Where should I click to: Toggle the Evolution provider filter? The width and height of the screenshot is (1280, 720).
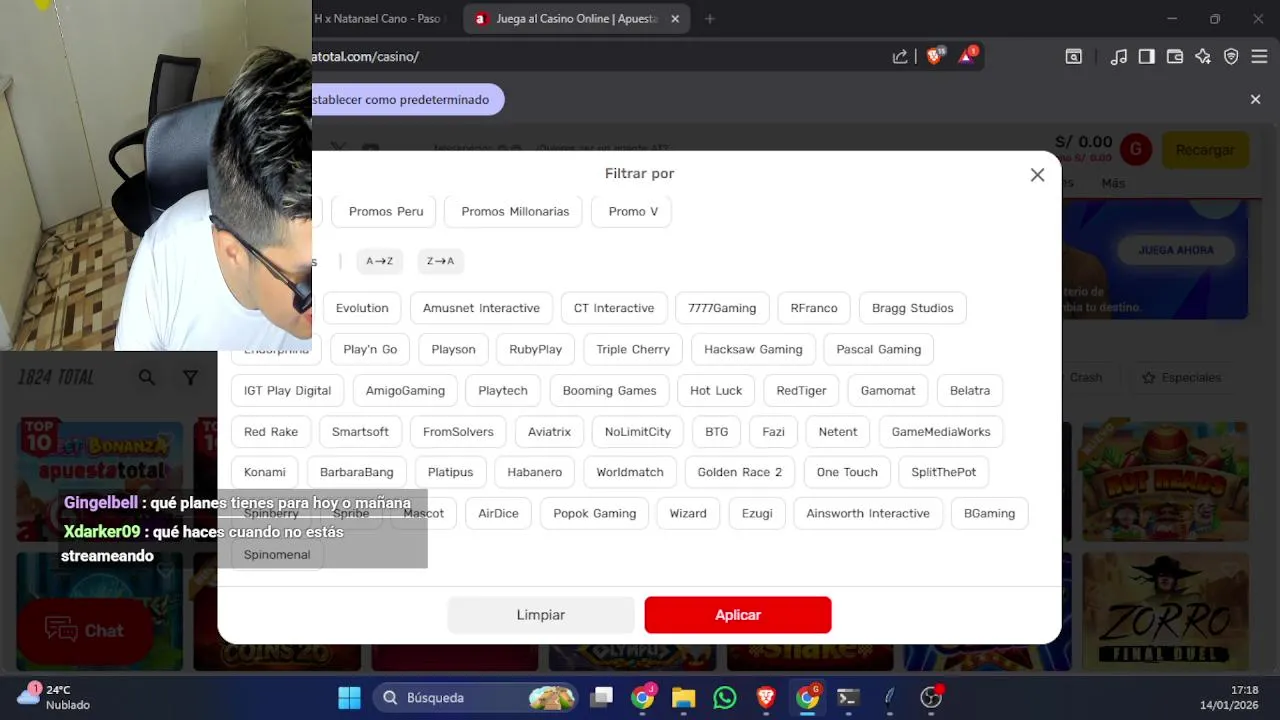pos(362,308)
